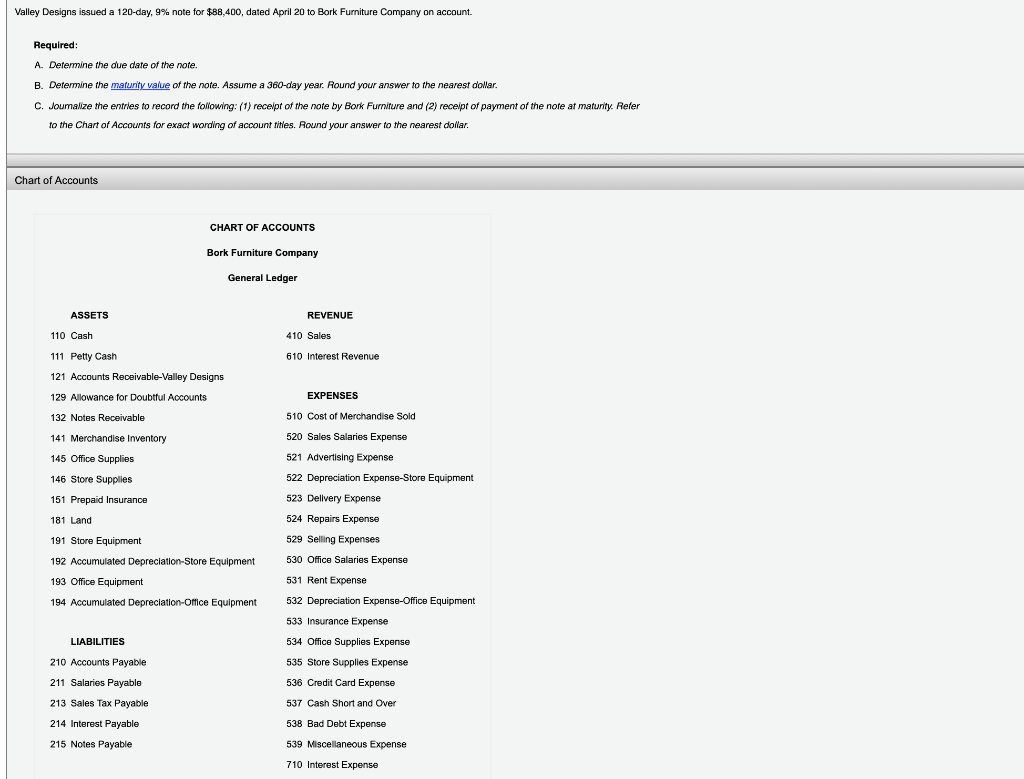Click the '410 Sales' account
The image size is (1024, 779).
[x=308, y=336]
